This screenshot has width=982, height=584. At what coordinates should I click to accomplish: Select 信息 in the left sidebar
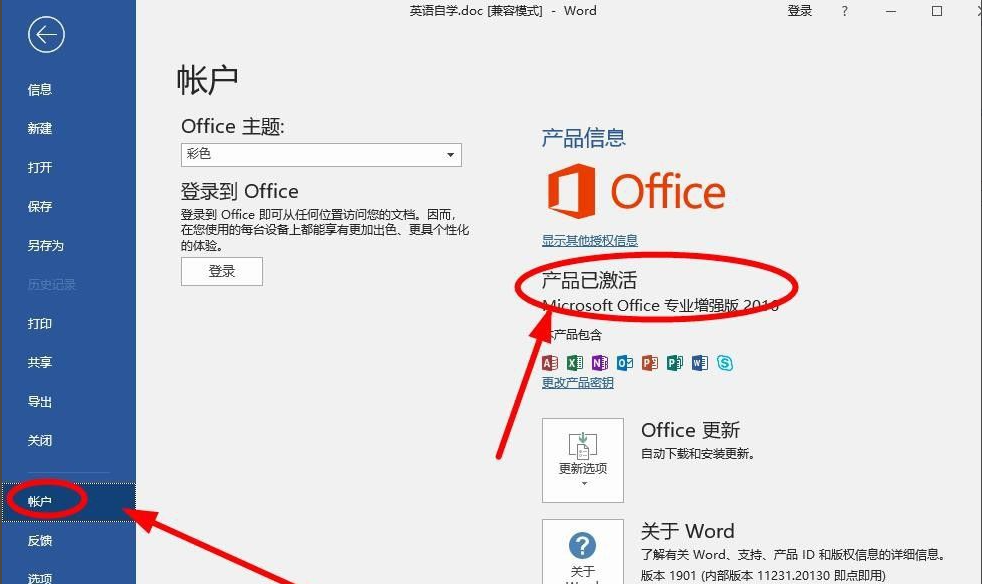(x=40, y=90)
